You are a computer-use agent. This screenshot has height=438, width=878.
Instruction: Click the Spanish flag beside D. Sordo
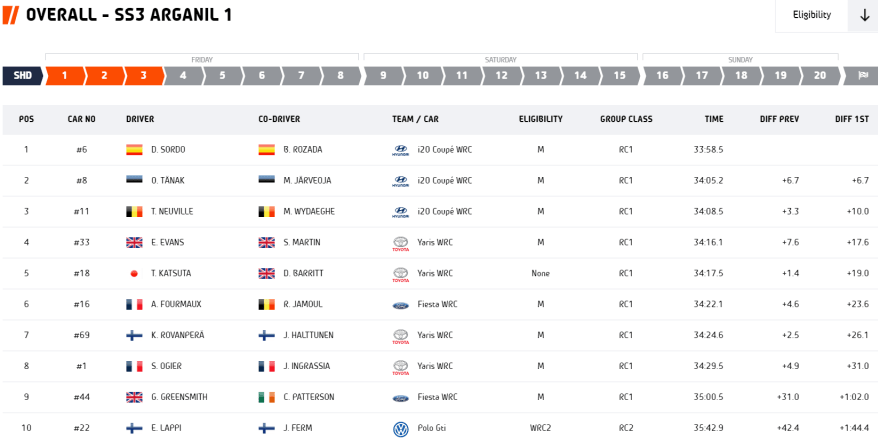[134, 150]
